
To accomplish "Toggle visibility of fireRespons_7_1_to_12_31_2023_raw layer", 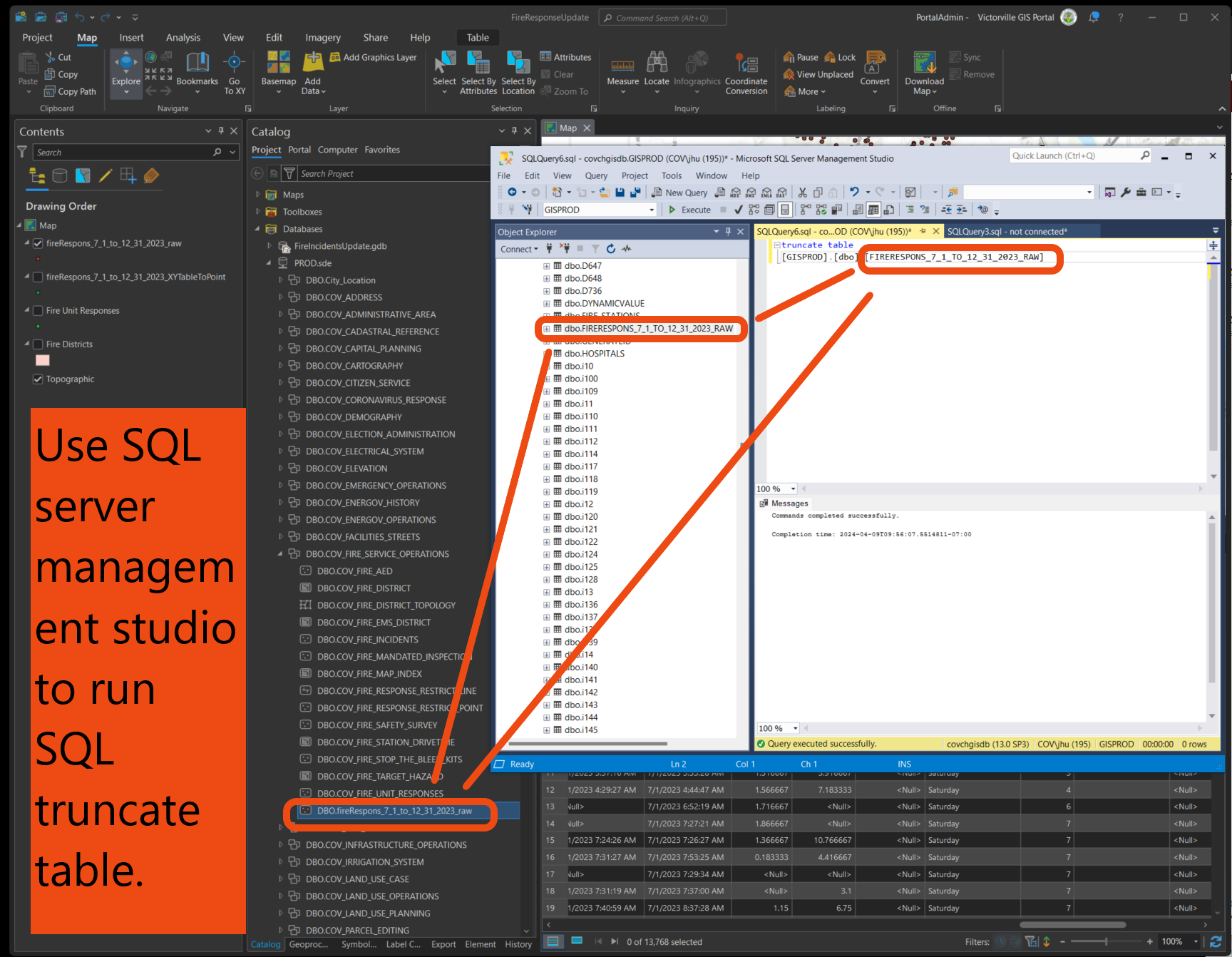I will pyautogui.click(x=38, y=243).
